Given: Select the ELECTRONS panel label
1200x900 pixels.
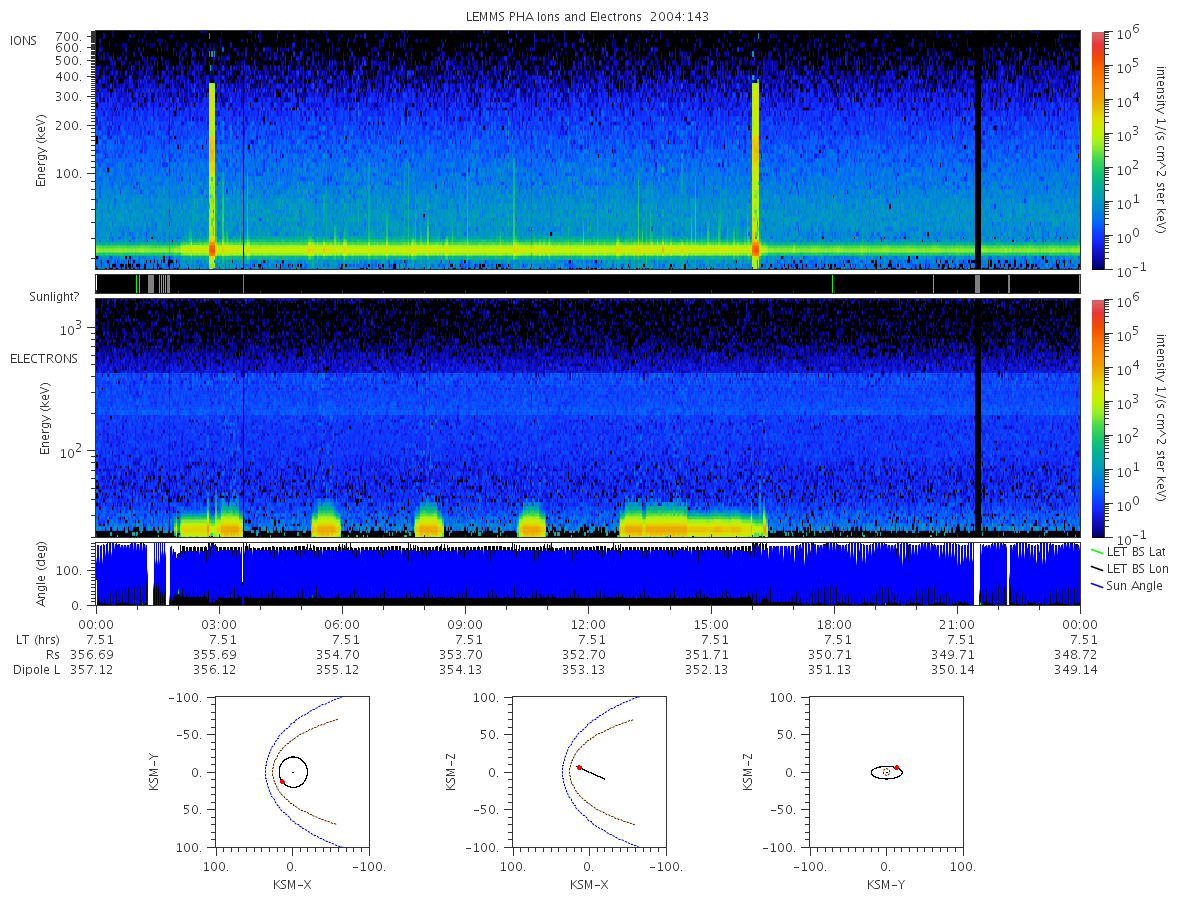Looking at the screenshot, I should pyautogui.click(x=44, y=358).
